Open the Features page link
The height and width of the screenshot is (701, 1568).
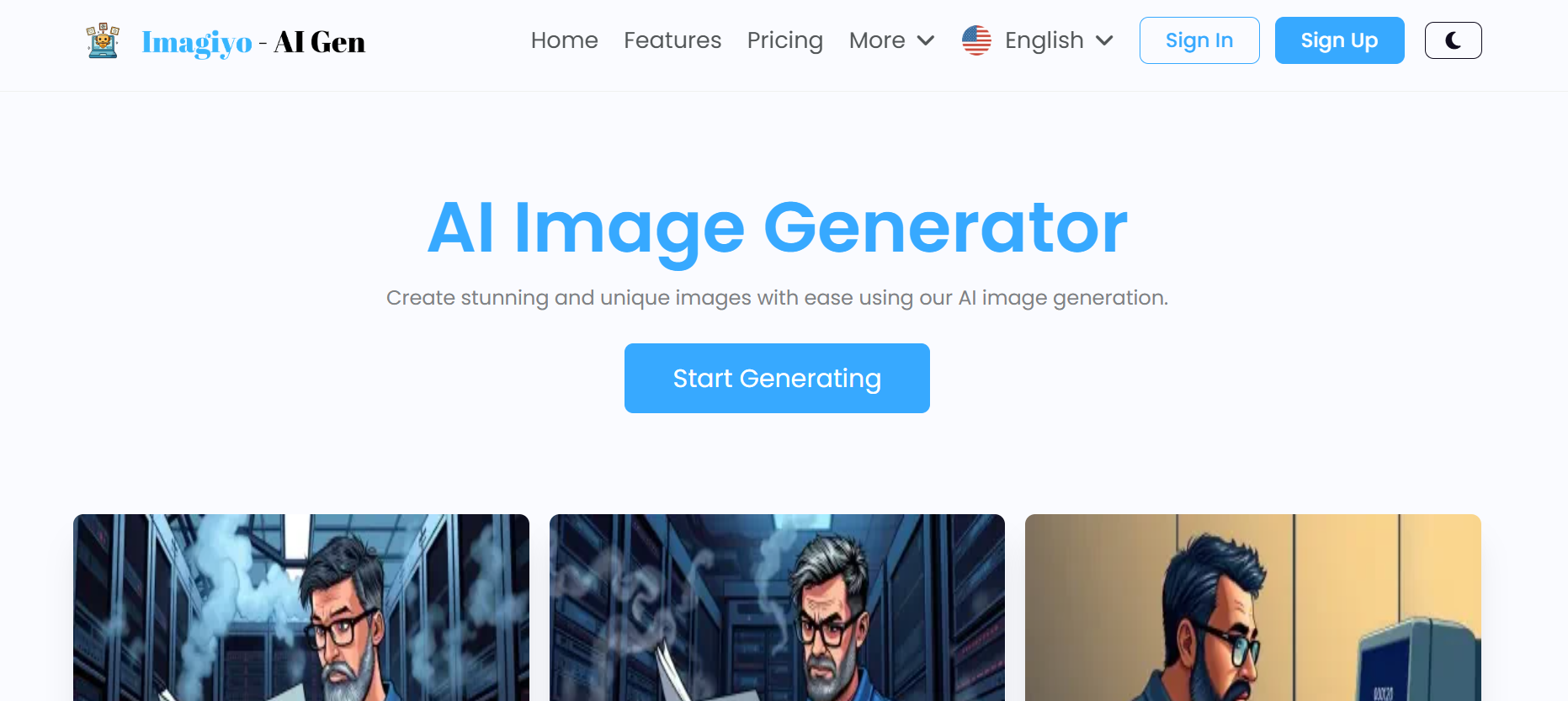coord(672,40)
